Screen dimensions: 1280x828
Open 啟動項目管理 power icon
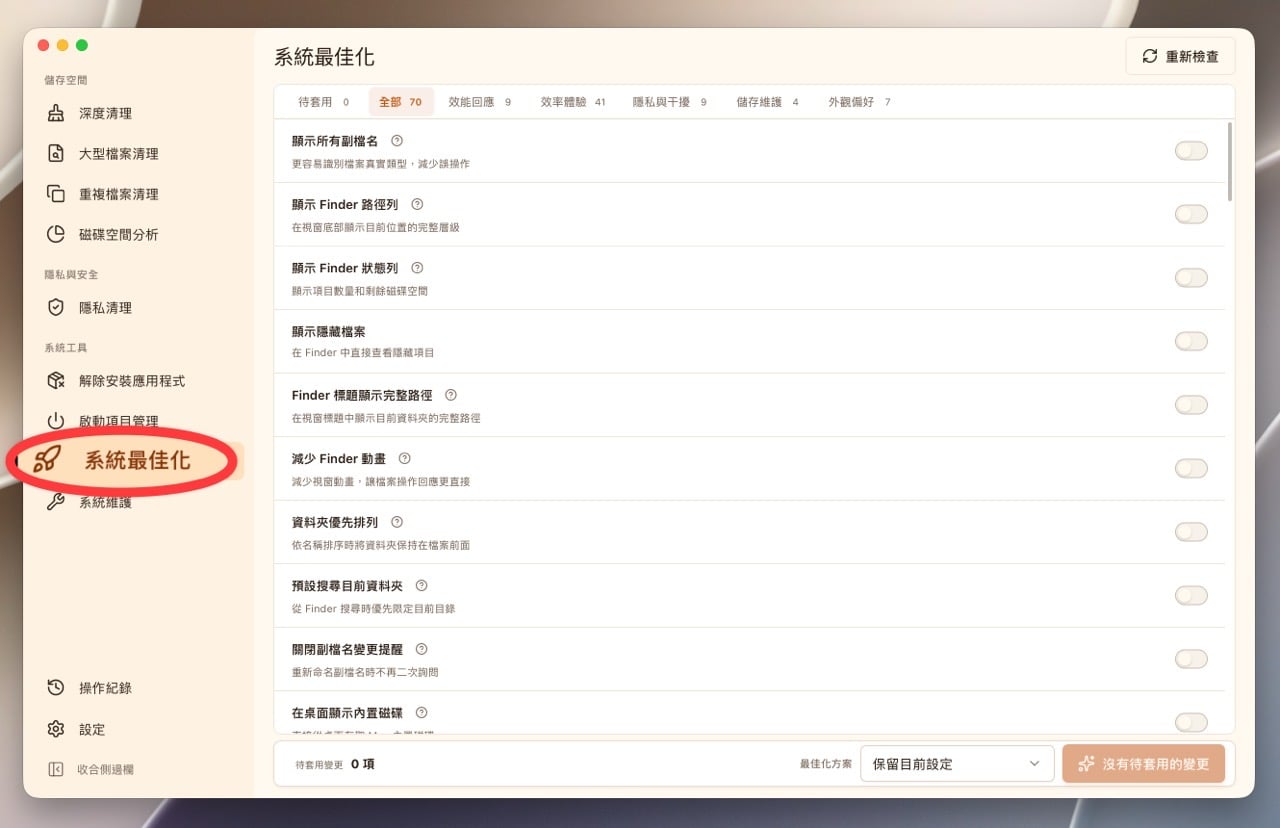click(x=57, y=421)
